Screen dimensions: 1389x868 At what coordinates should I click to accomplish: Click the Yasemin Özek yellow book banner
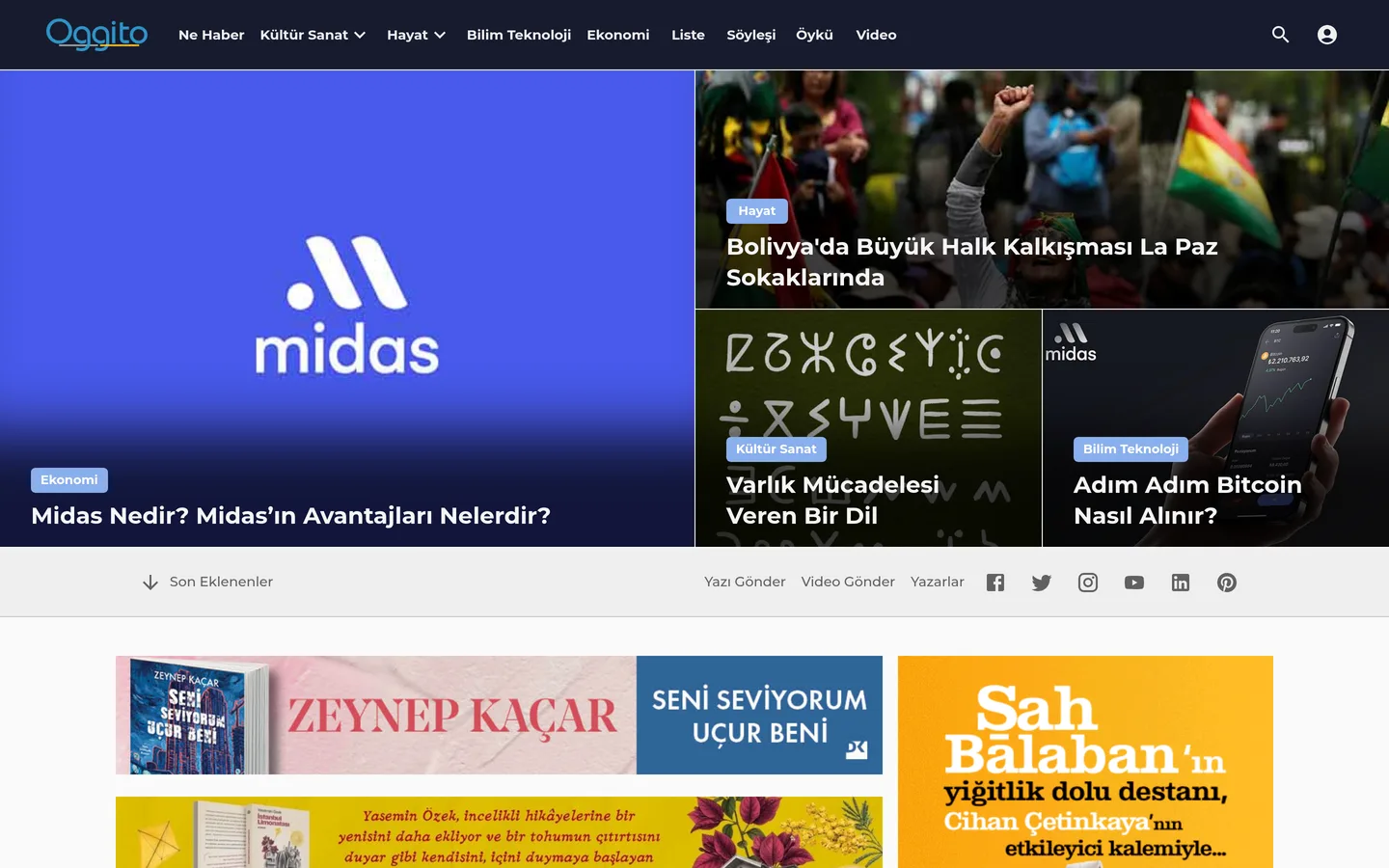point(499,832)
